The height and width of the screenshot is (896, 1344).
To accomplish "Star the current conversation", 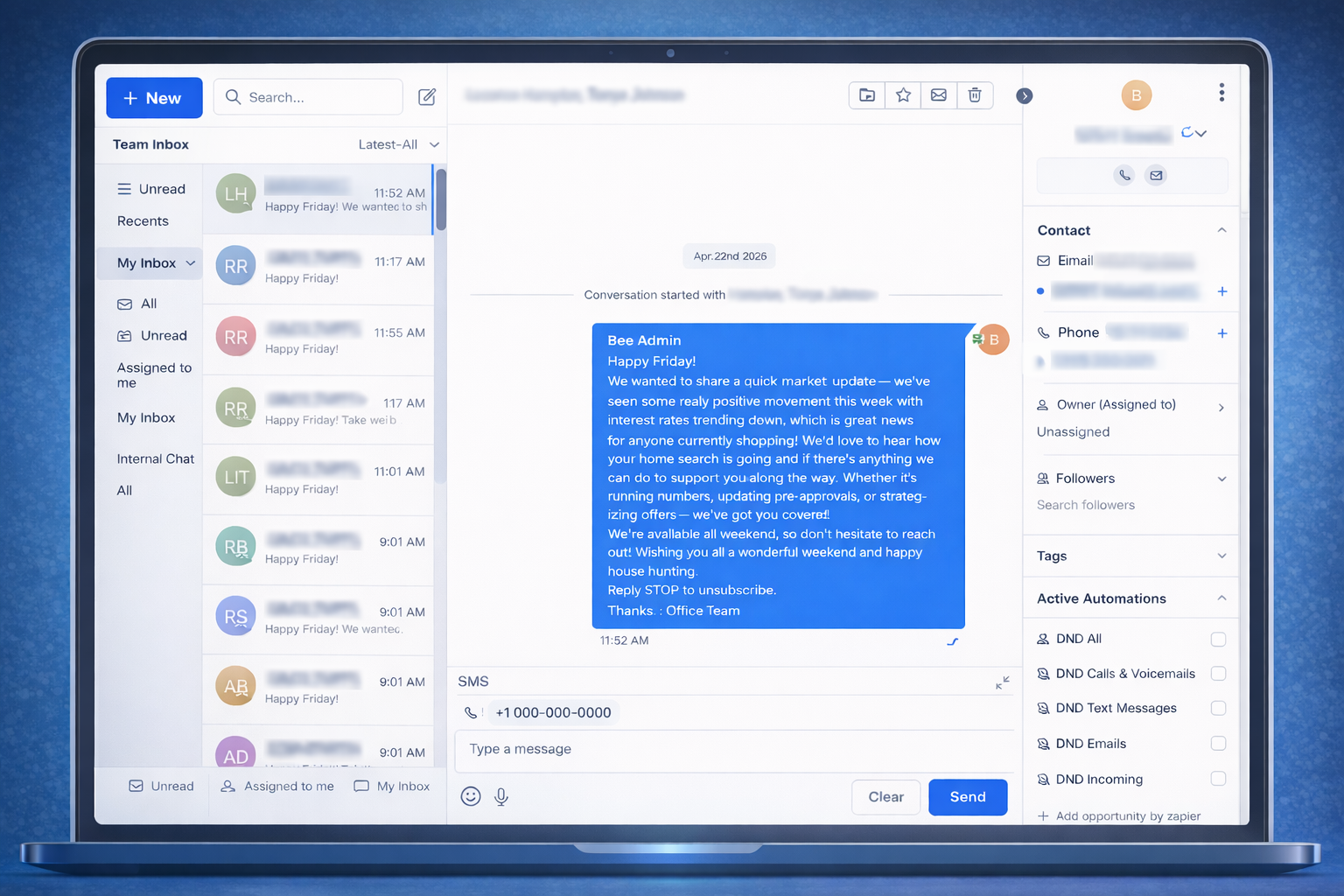I will pyautogui.click(x=902, y=95).
